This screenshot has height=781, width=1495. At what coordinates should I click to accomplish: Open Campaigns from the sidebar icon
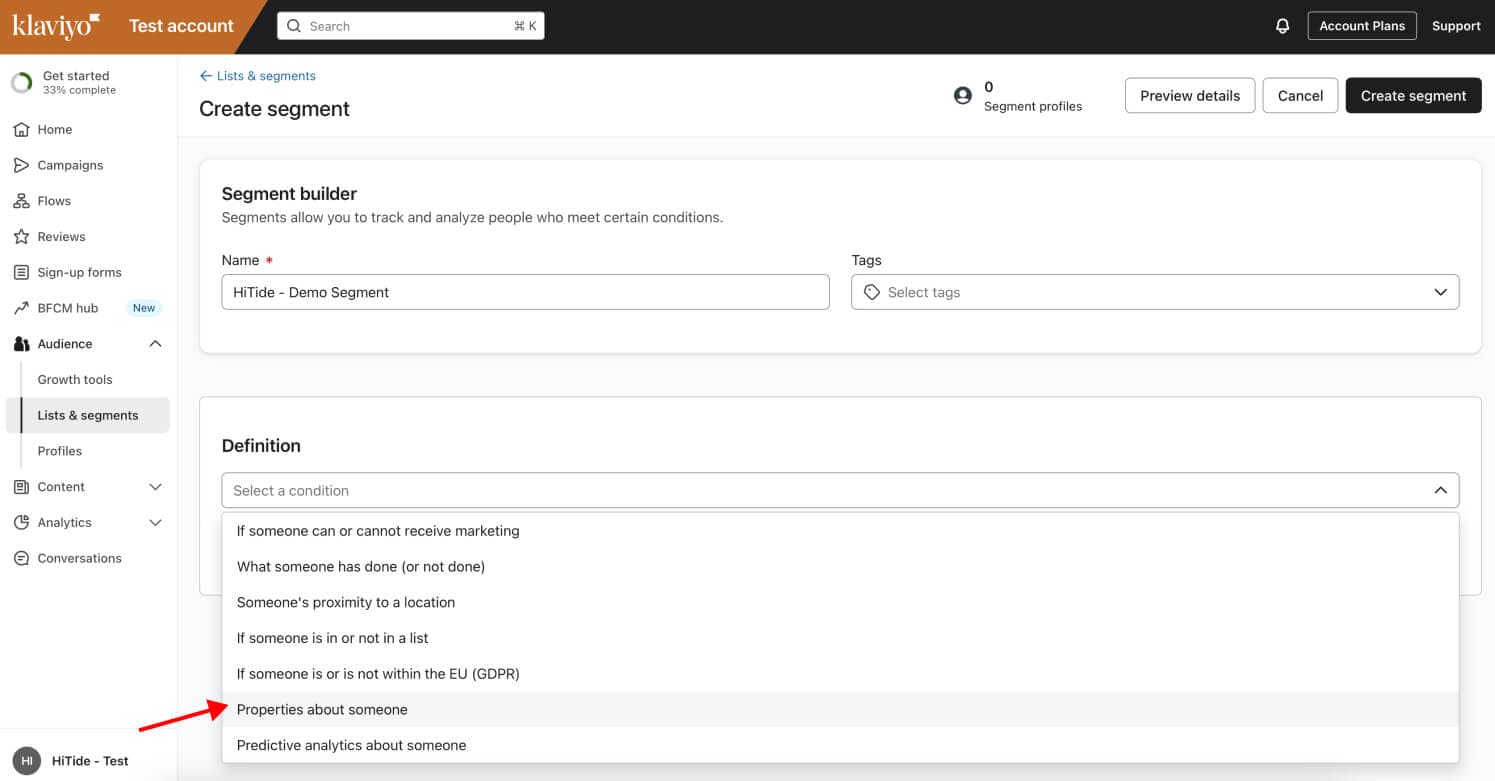click(x=21, y=165)
